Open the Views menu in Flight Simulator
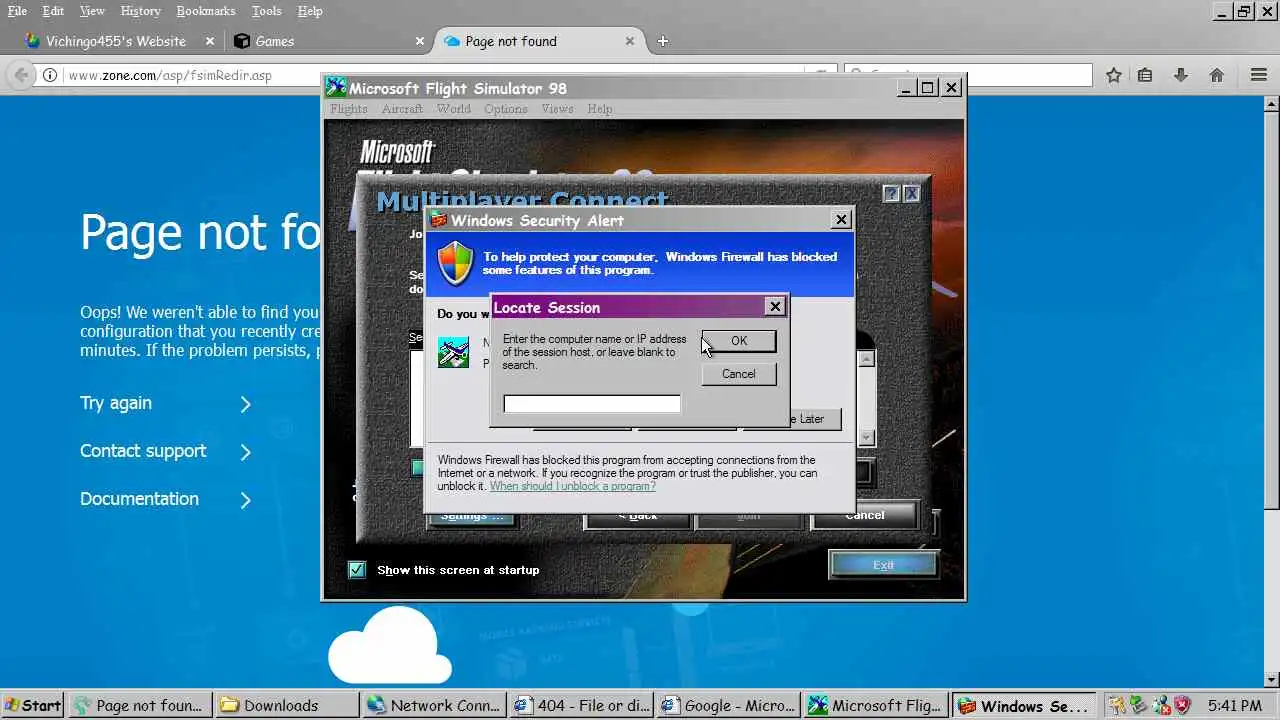Viewport: 1280px width, 720px height. coord(557,109)
